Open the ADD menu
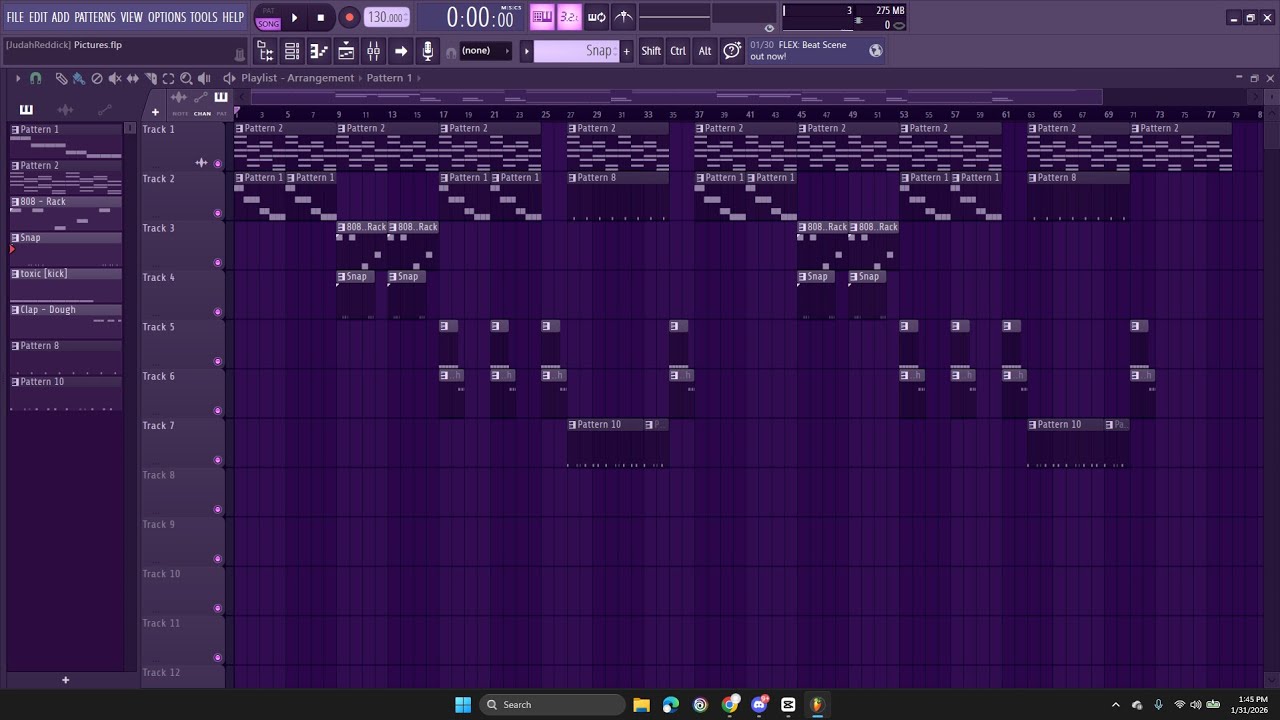 point(61,17)
